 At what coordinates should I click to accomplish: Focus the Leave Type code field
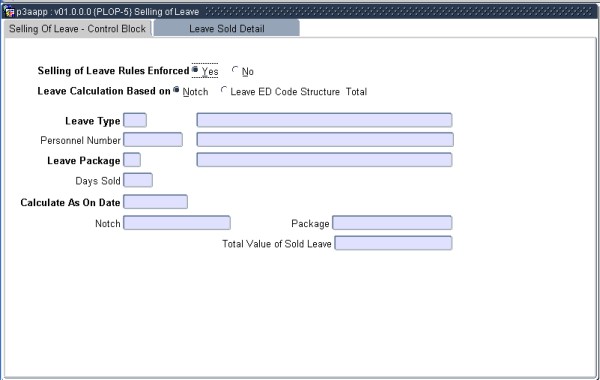(x=135, y=120)
